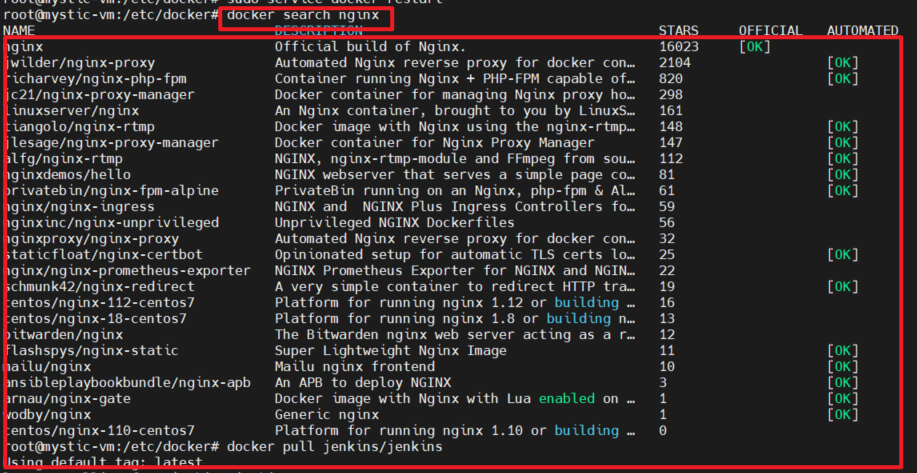917x473 pixels.
Task: Click 'An APB to deploy NGINX' description
Action: pyautogui.click(x=363, y=383)
